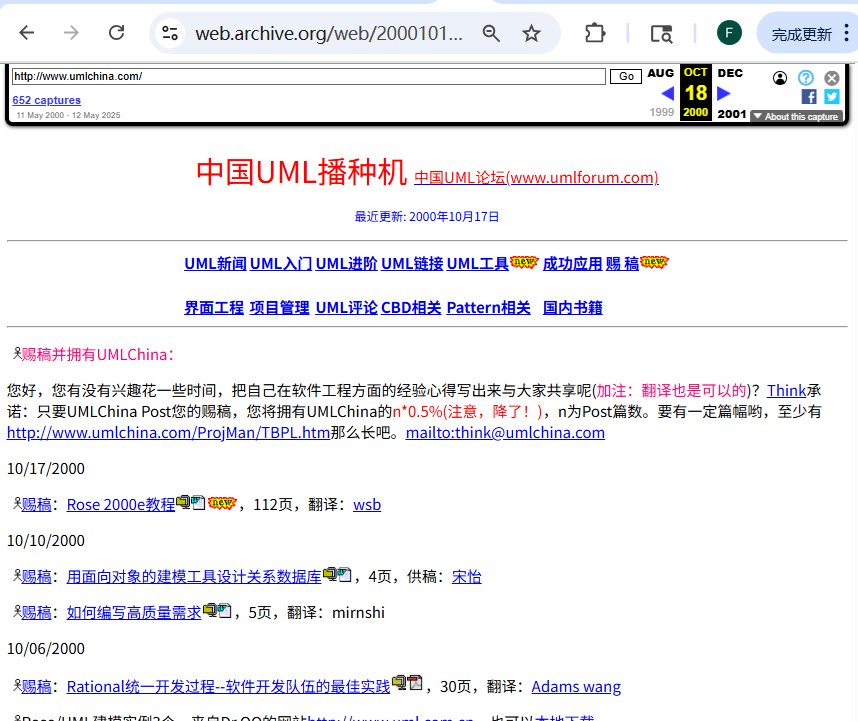This screenshot has width=858, height=721.
Task: Click the new badge beside Rose 2000e教程
Action: tap(222, 502)
